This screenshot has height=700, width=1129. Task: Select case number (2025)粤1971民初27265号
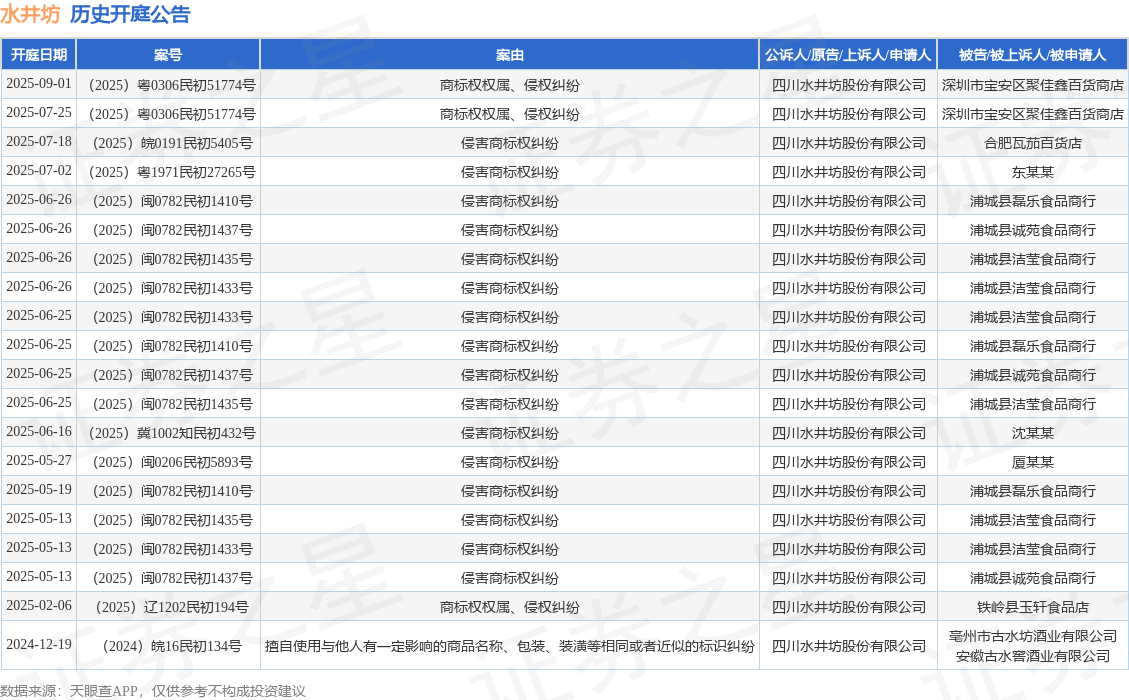click(172, 172)
